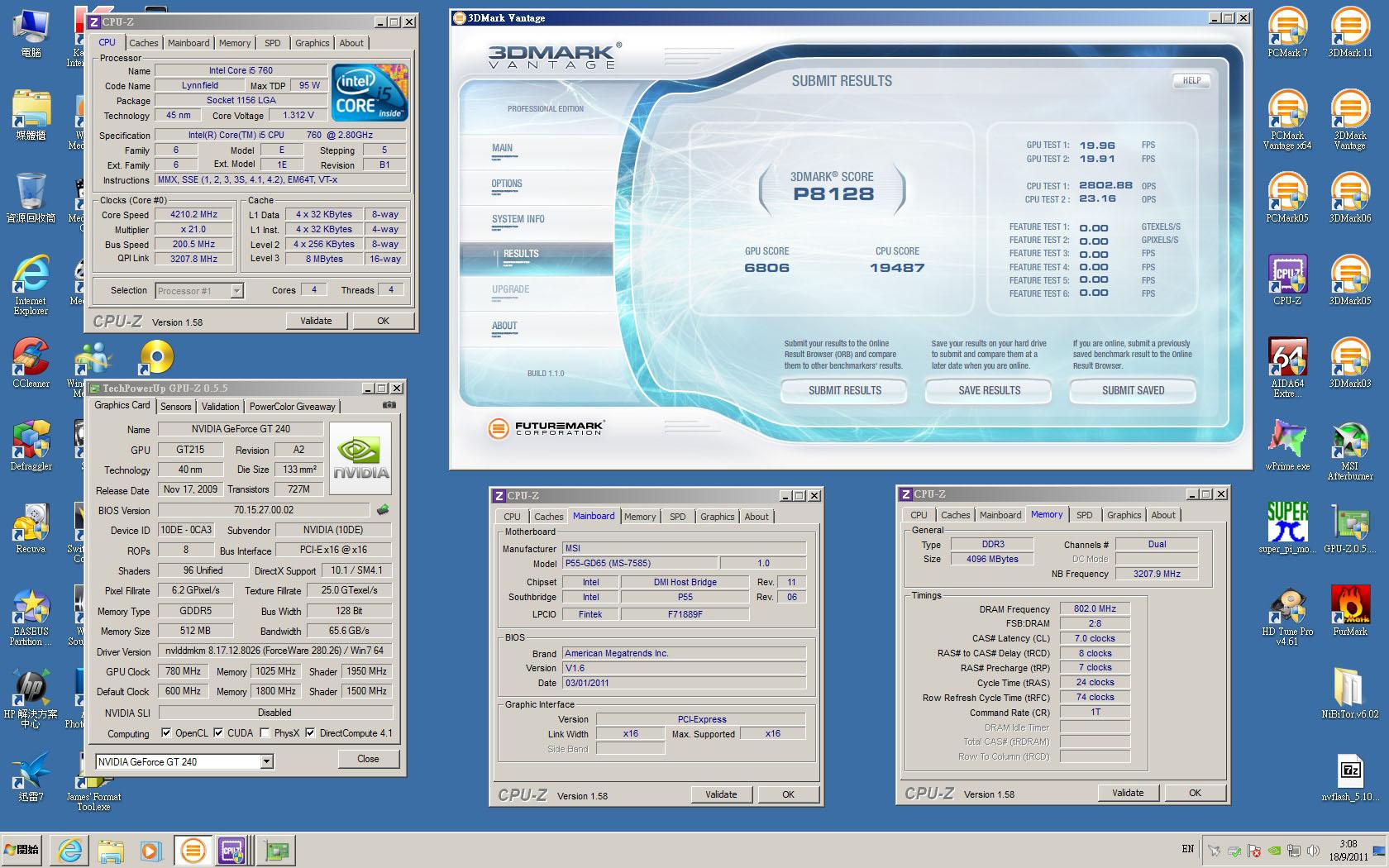The height and width of the screenshot is (868, 1389).
Task: Open the PowerColor Giveaway tab in GPU-Z
Action: (x=293, y=406)
